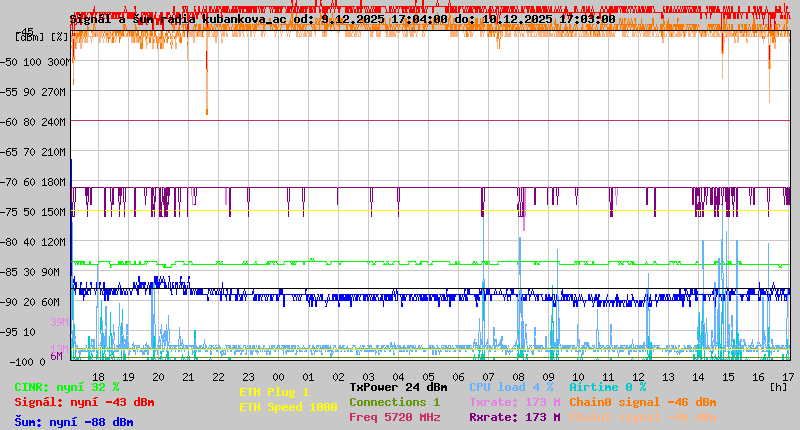Viewport: 800px width, 430px height.
Task: Click the '-90 20 60M' y-axis label
Action: coord(30,302)
